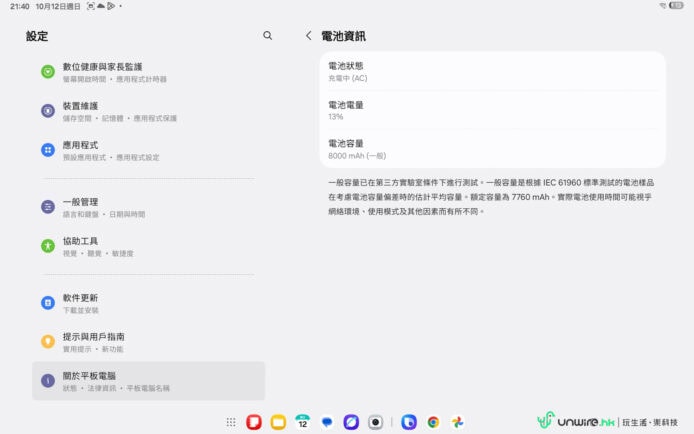Go back using the arrow beside 電池資訊

pos(308,36)
